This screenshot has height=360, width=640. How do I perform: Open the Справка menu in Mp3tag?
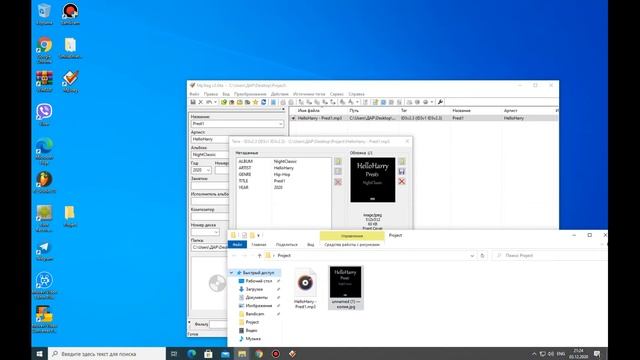point(356,94)
